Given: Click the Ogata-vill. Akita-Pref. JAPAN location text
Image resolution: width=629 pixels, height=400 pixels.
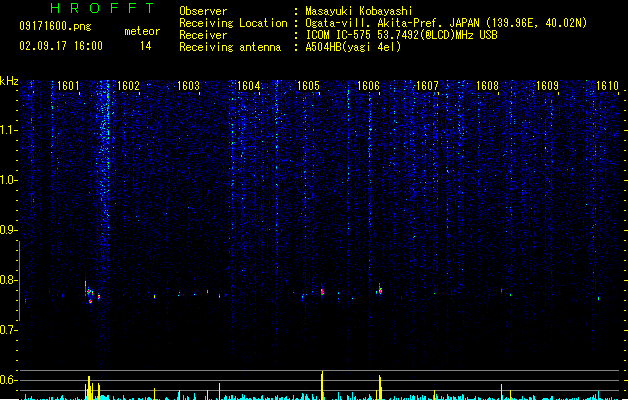Looking at the screenshot, I should coord(446,23).
